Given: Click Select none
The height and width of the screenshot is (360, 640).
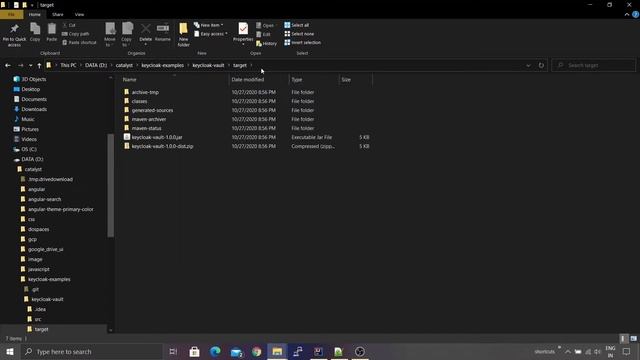Looking at the screenshot, I should click(x=299, y=34).
